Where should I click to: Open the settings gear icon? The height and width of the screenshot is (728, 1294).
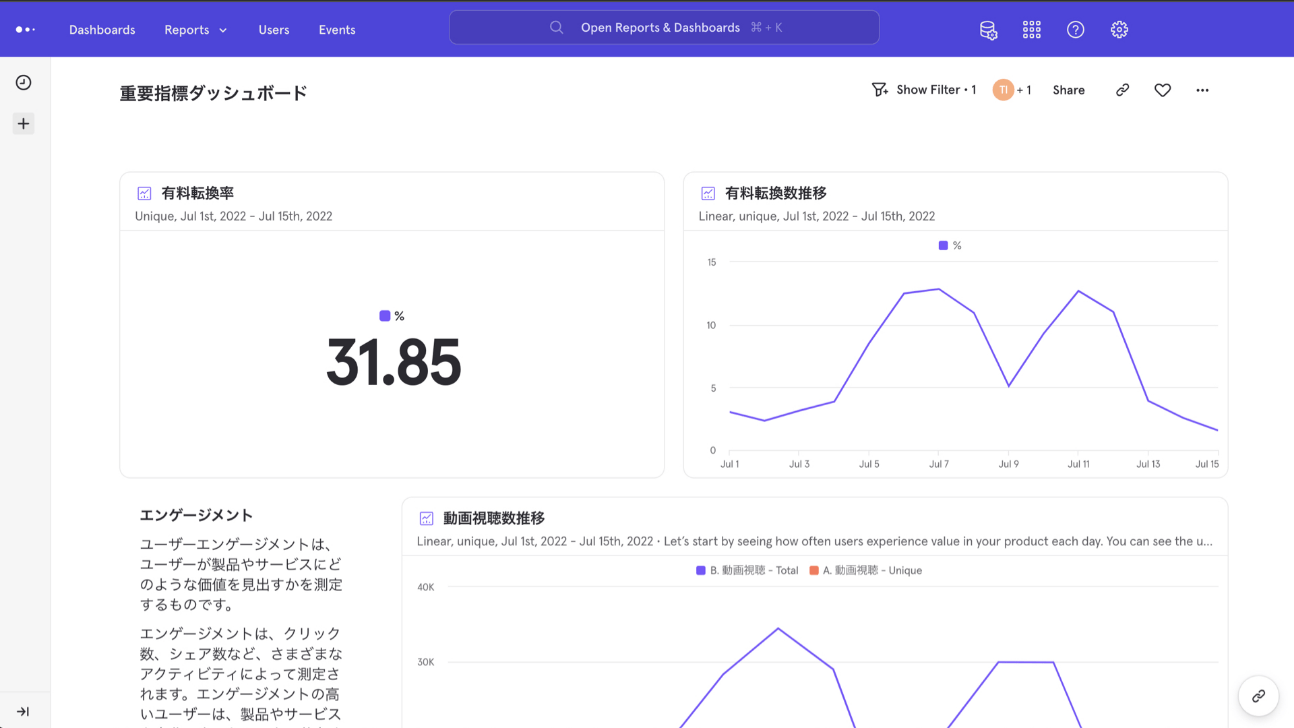1119,30
